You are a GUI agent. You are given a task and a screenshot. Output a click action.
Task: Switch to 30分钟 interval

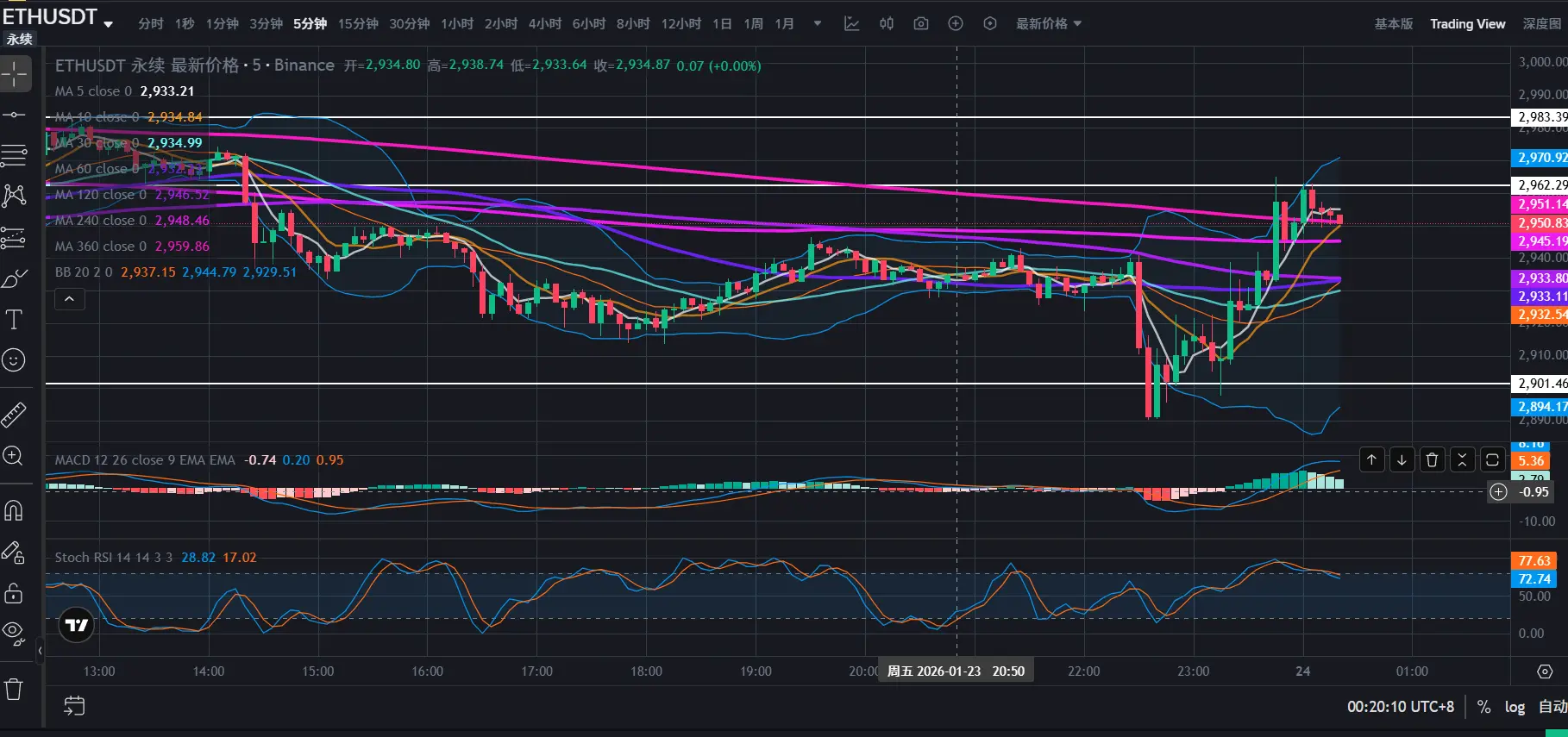[x=410, y=23]
